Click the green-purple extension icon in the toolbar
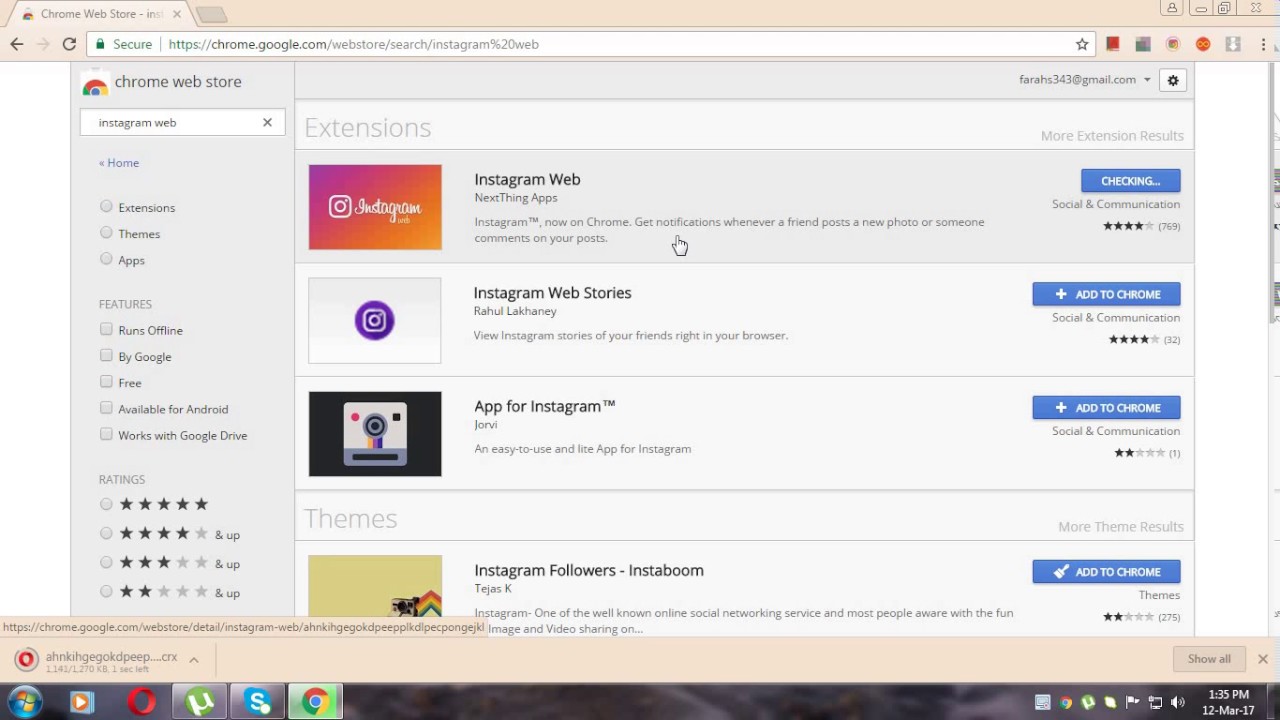Screen dimensions: 1280x720 click(x=1143, y=44)
